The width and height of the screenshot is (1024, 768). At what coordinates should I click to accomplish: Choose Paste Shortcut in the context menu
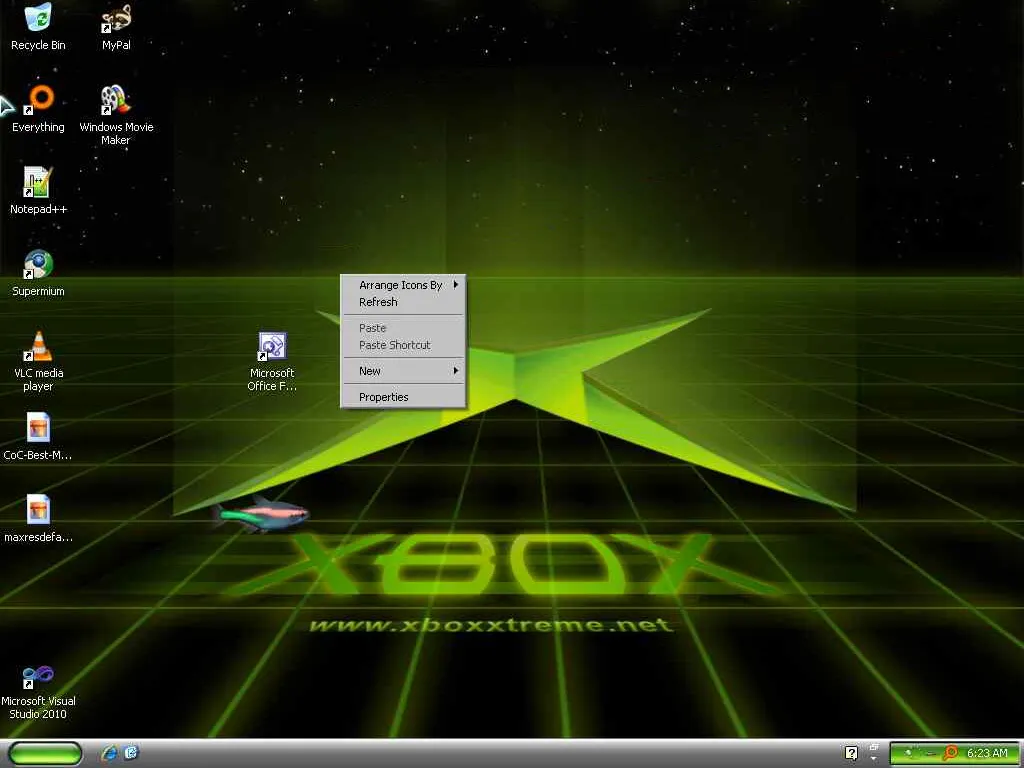pos(403,345)
